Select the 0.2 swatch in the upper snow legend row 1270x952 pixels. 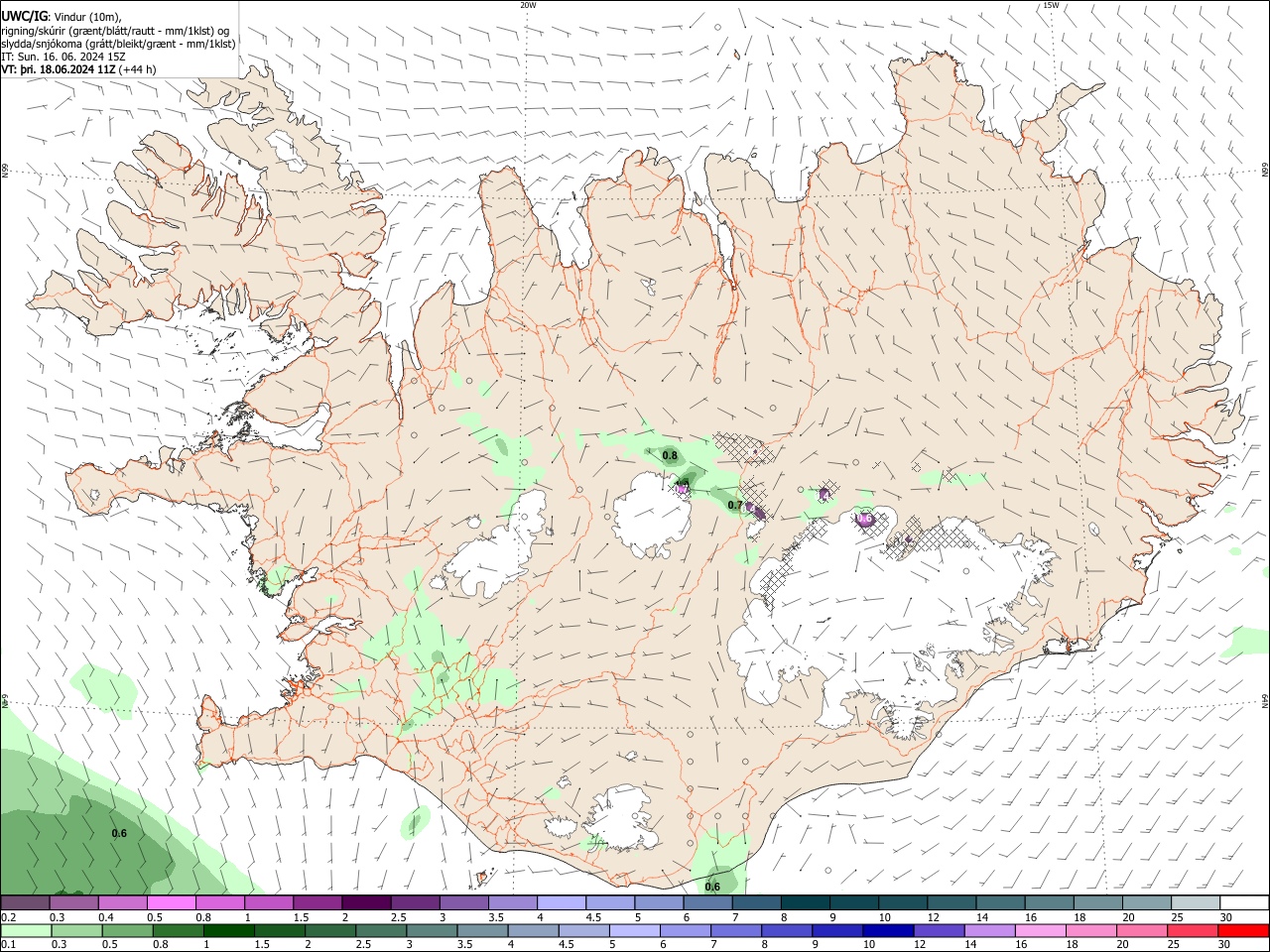25,902
